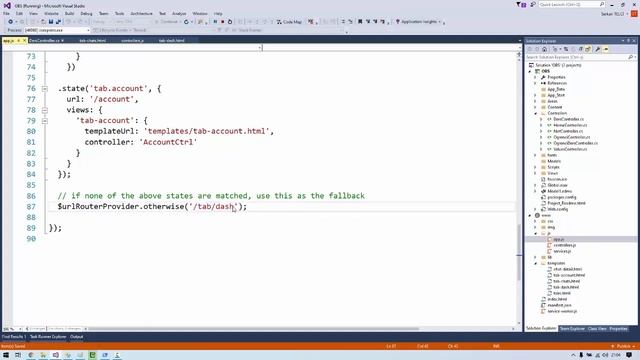Switch to the tab-chats.html editor tab
640x360 pixels.
[93, 40]
